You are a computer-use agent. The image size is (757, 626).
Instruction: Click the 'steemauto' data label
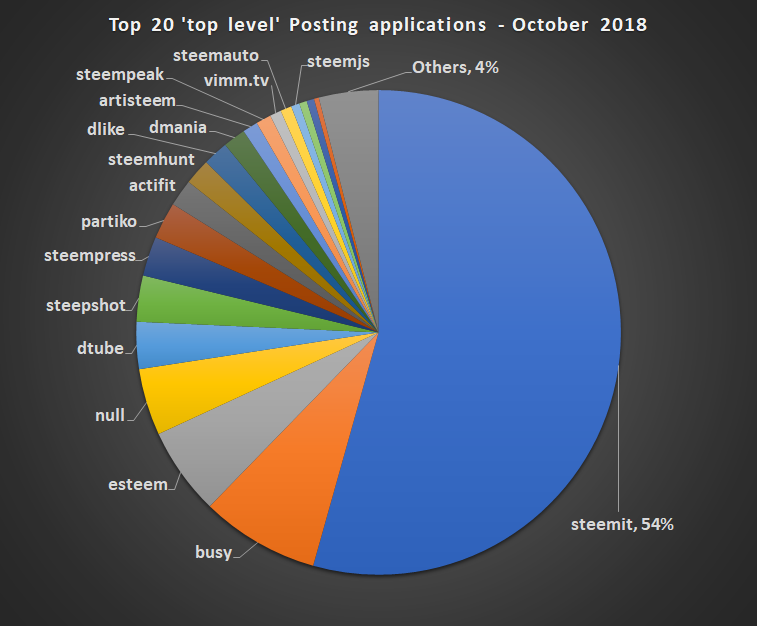pyautogui.click(x=216, y=56)
